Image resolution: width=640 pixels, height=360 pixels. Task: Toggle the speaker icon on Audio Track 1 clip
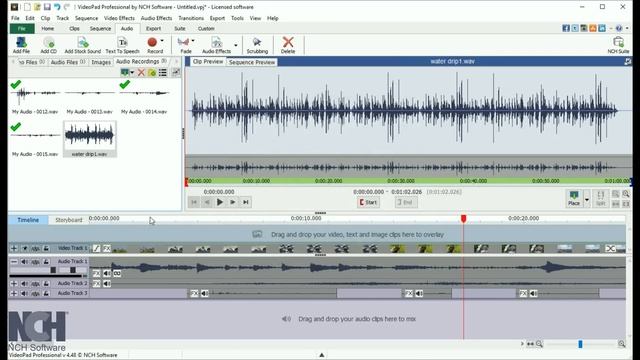click(x=107, y=273)
